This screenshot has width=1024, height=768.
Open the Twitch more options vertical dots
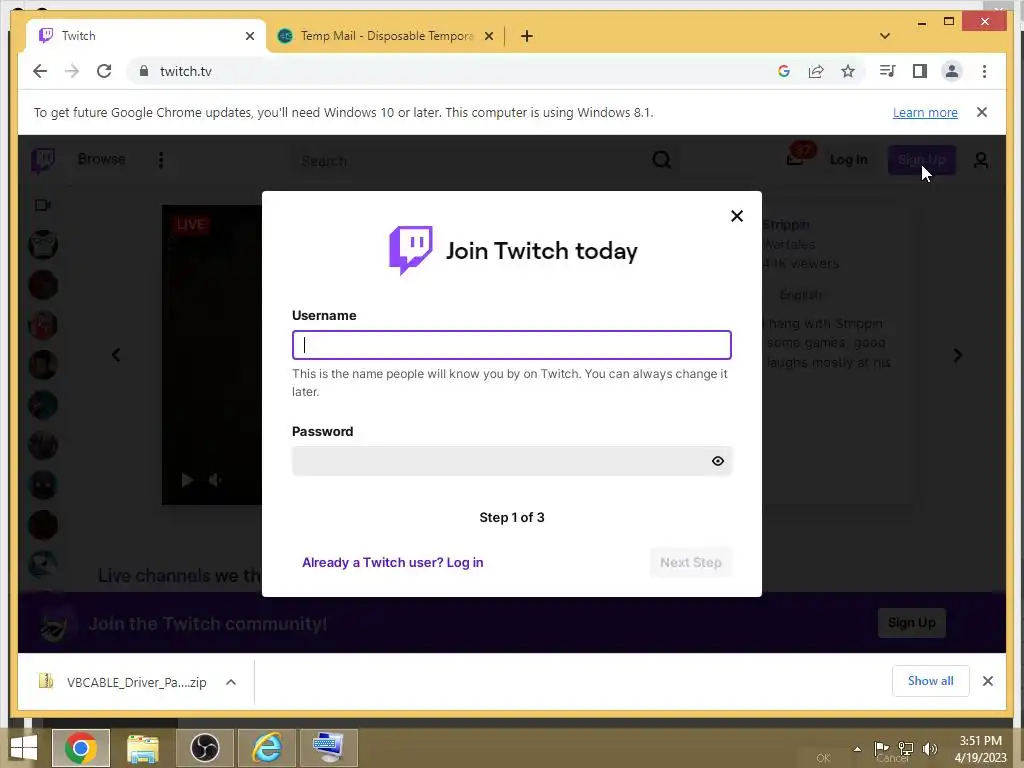(161, 160)
